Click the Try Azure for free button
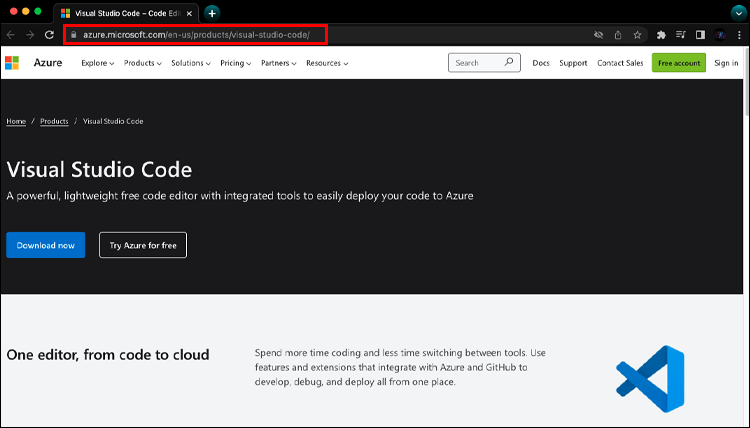750x428 pixels. click(x=143, y=245)
